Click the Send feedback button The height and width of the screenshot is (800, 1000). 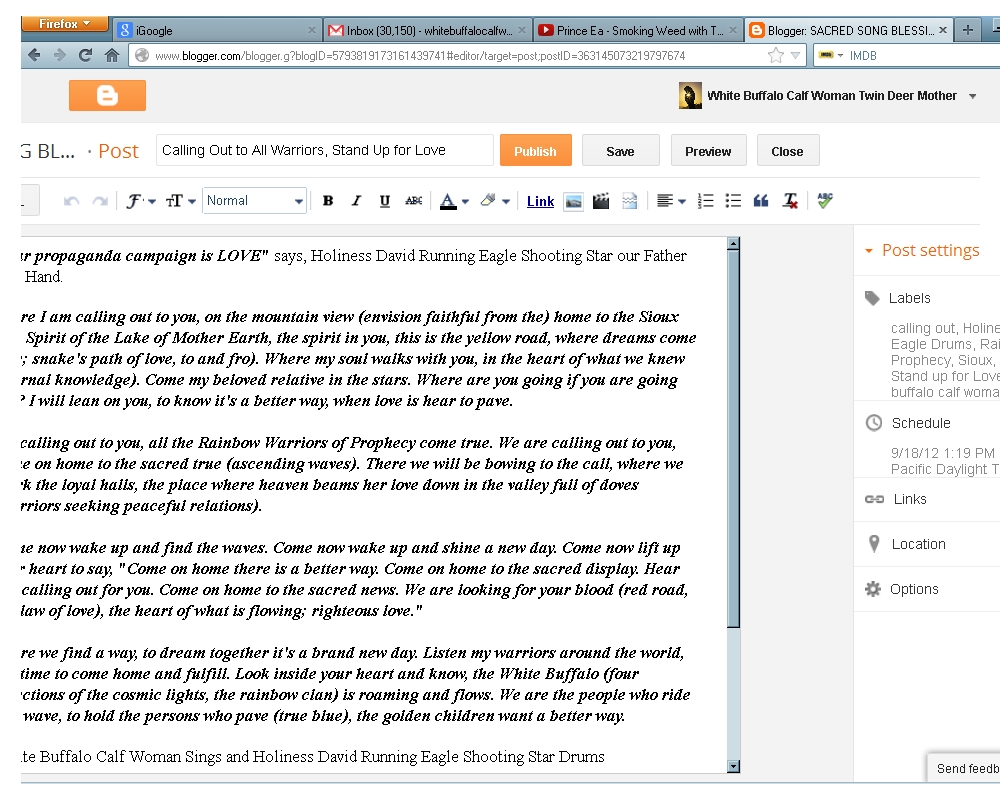pyautogui.click(x=964, y=768)
